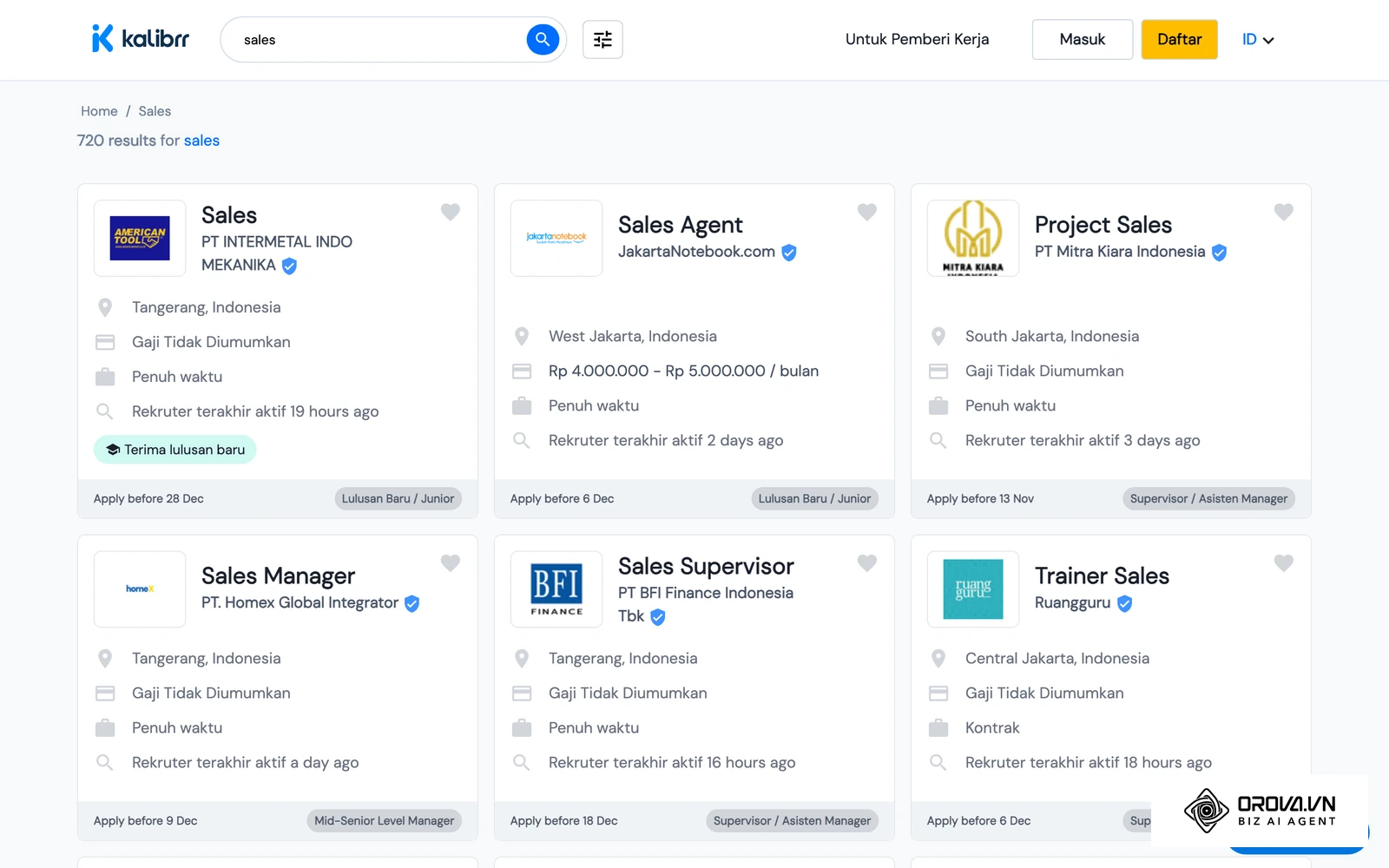The image size is (1389, 868).
Task: Open the PT. Homex Global Integrator company link
Action: (300, 602)
